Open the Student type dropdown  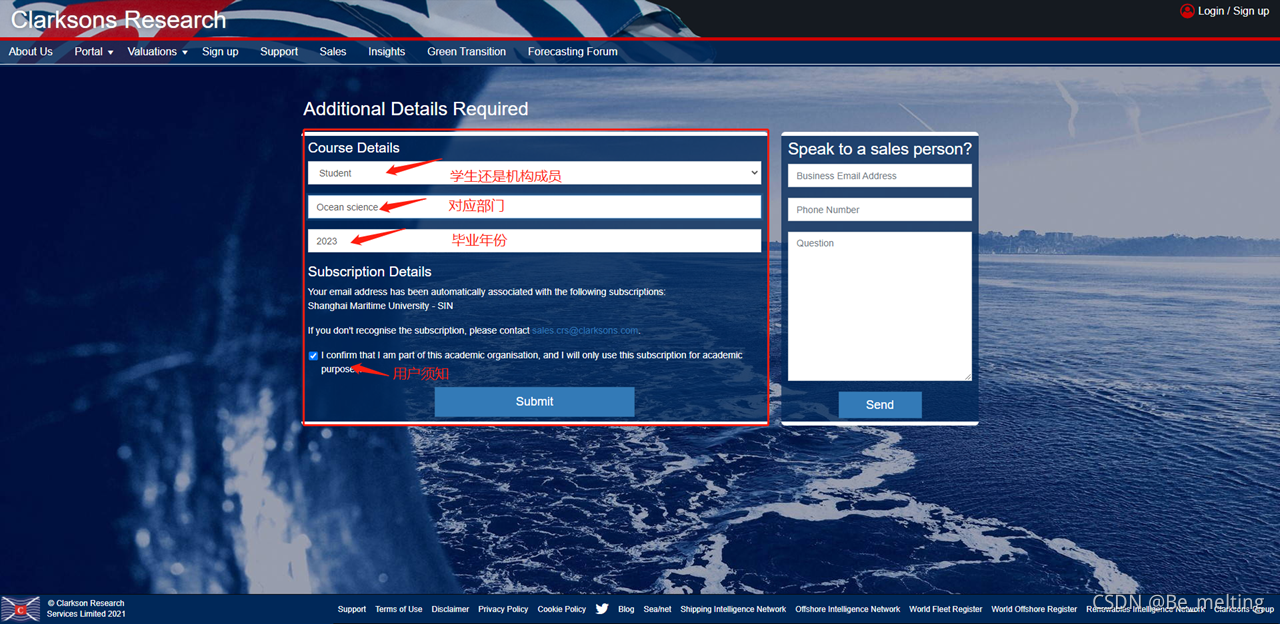coord(534,173)
